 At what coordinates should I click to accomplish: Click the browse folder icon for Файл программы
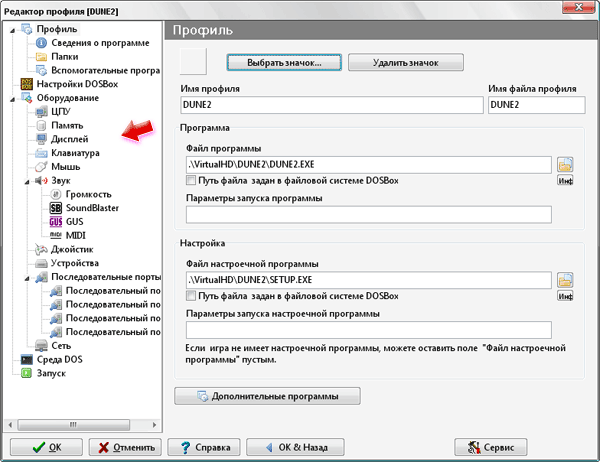(565, 165)
